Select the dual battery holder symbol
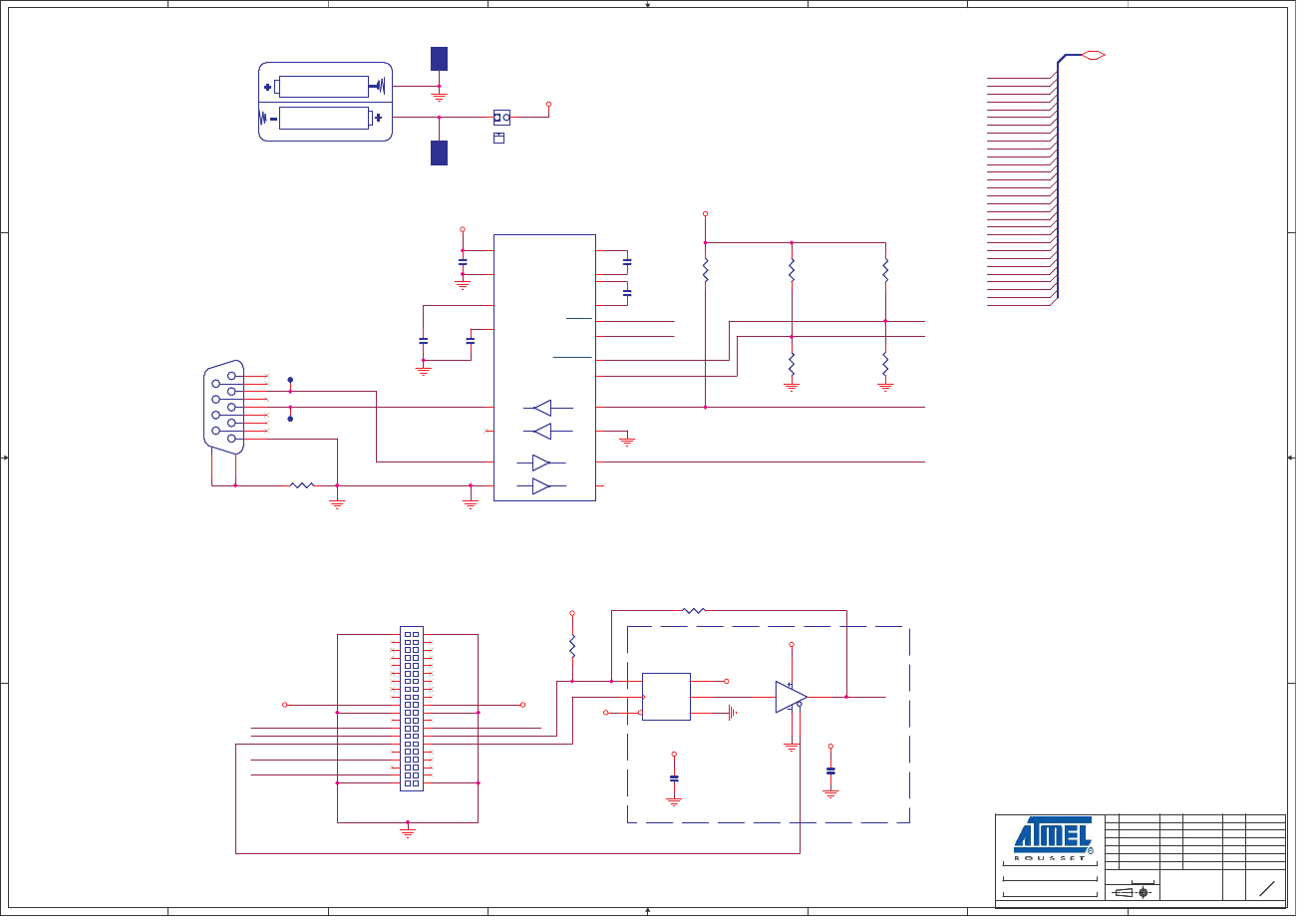The image size is (1309, 924). click(325, 102)
